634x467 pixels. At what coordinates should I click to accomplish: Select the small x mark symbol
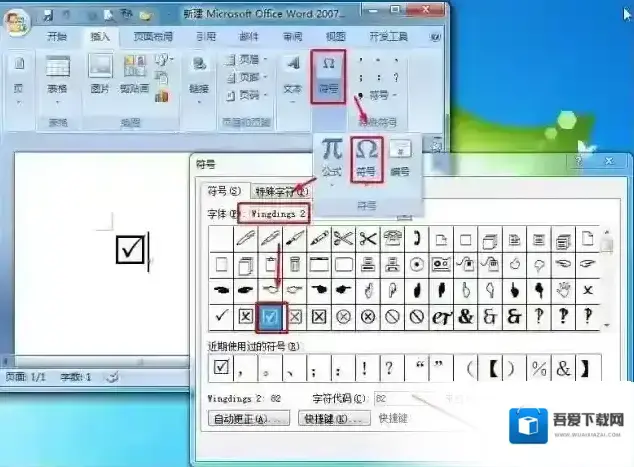(x=588, y=290)
